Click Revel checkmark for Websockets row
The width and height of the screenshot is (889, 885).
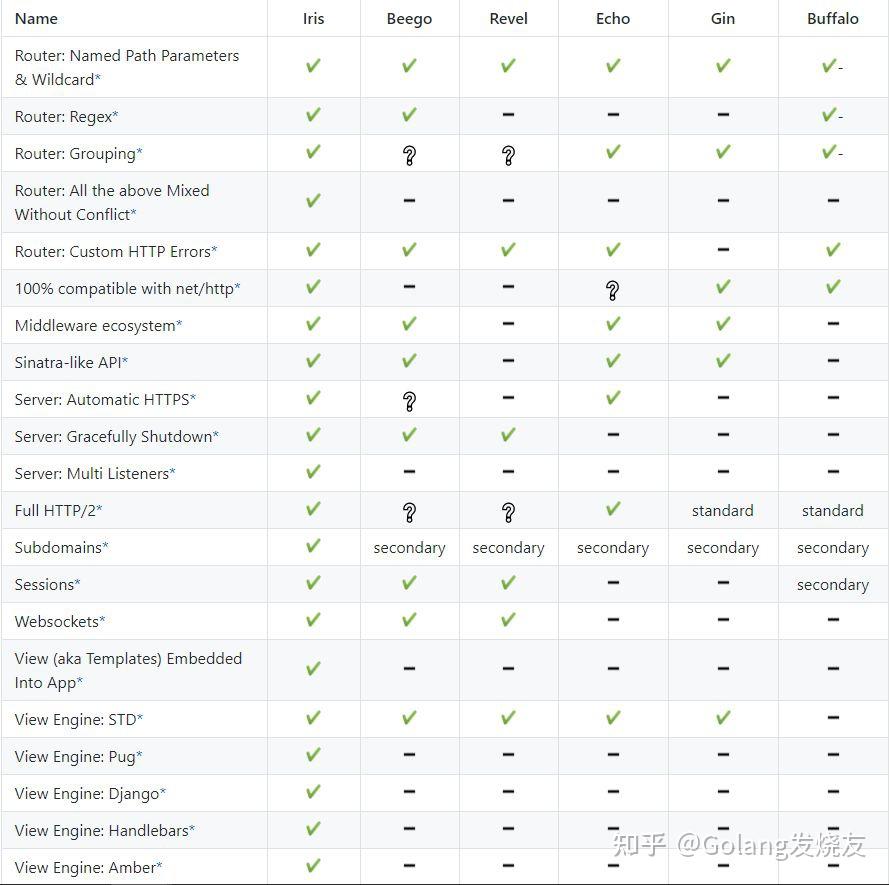click(508, 620)
